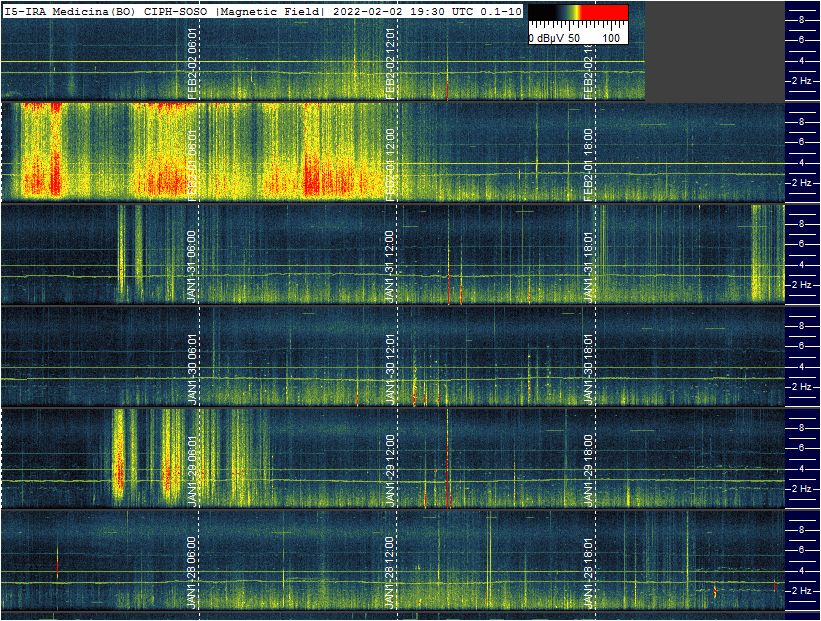Click the spectrogram header title text
Screen dimensions: 821x621
click(262, 10)
